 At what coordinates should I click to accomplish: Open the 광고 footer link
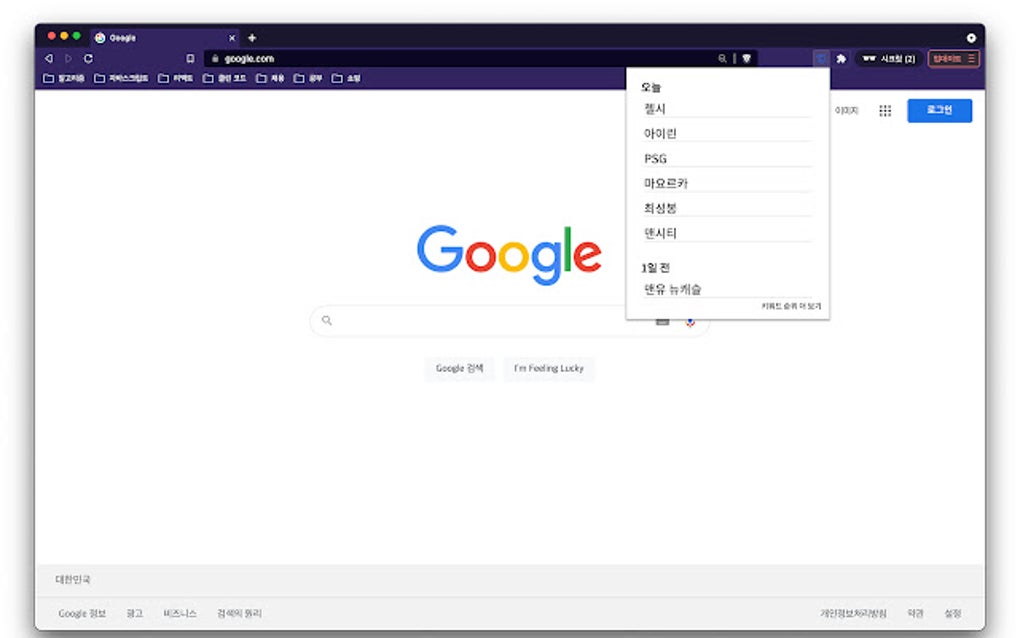coord(135,613)
